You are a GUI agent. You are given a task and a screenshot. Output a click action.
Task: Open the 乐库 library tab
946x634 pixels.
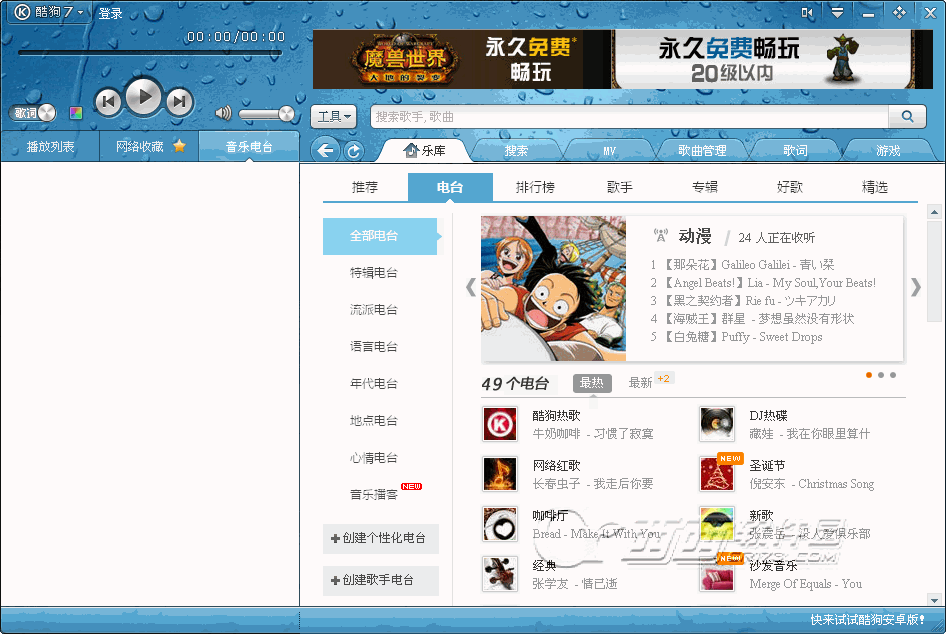click(x=425, y=151)
